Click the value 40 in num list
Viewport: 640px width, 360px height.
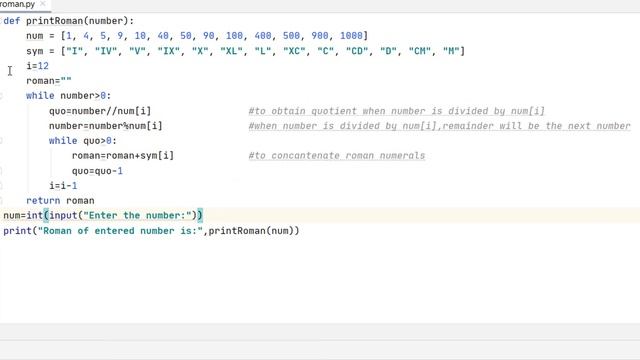click(x=163, y=36)
